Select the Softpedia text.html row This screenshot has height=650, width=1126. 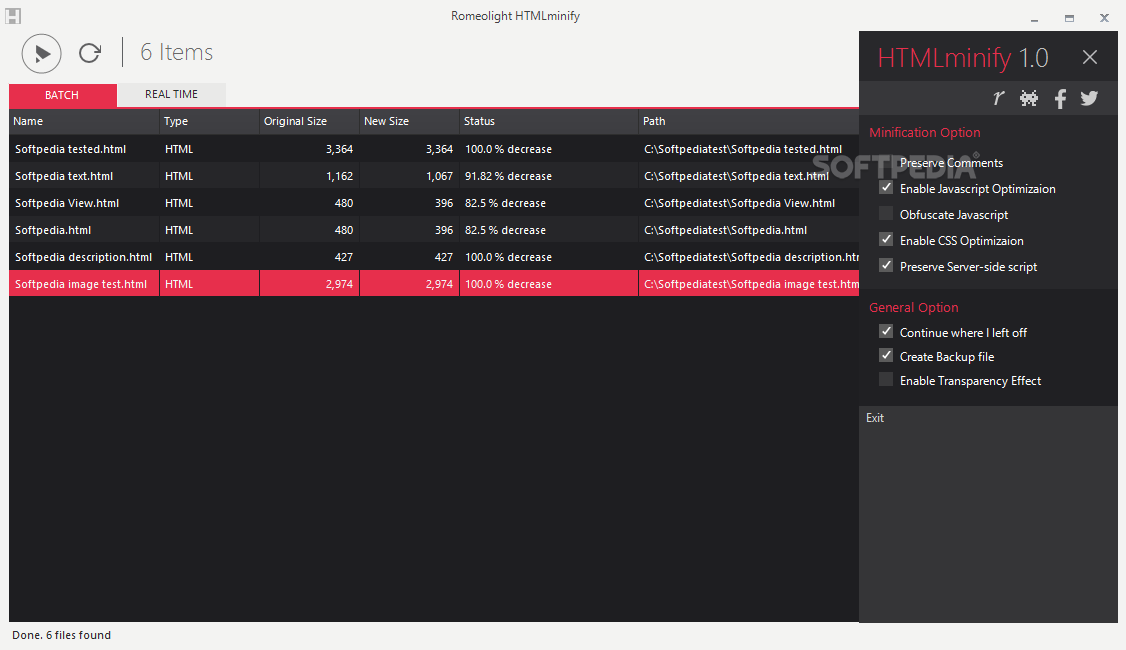click(x=434, y=176)
